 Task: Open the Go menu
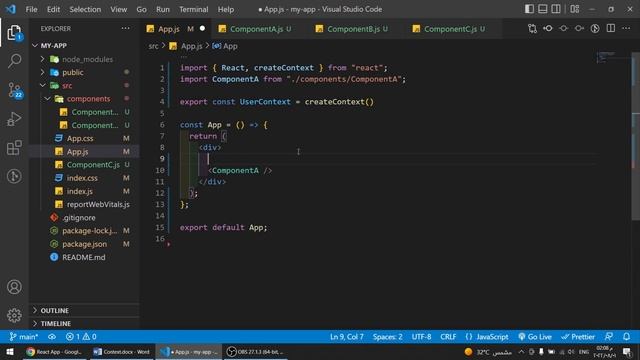pyautogui.click(x=141, y=9)
